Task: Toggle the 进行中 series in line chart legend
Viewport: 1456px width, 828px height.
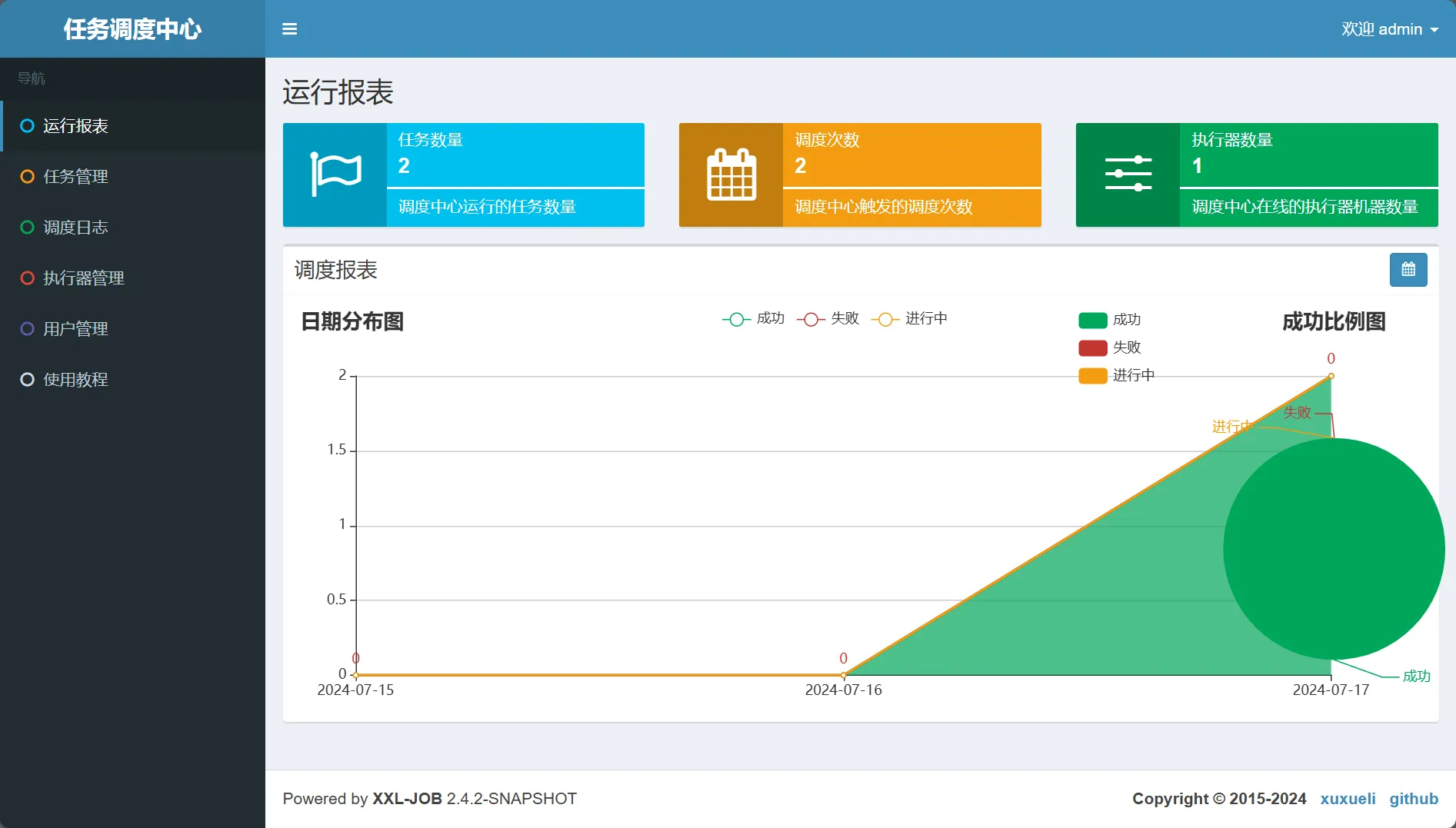Action: coord(910,319)
